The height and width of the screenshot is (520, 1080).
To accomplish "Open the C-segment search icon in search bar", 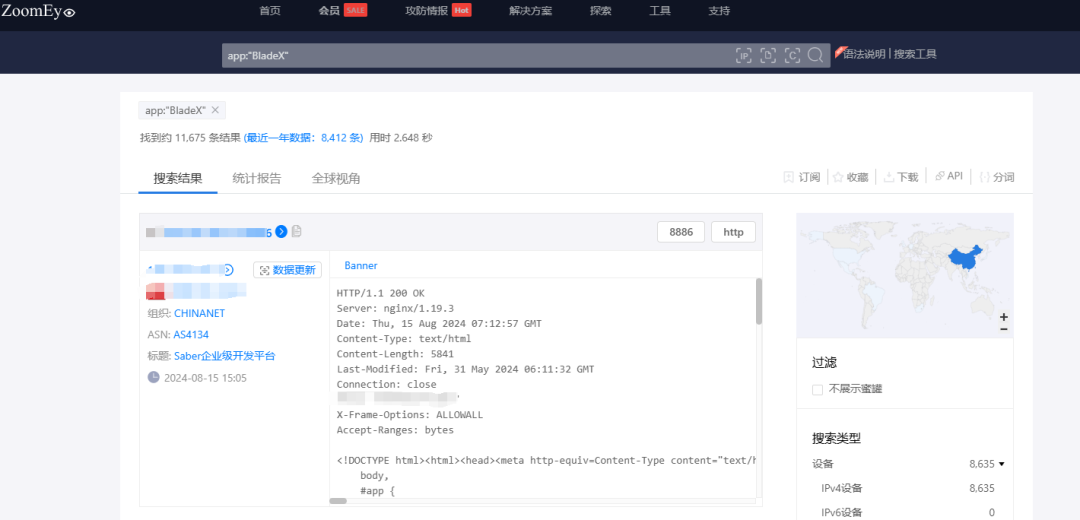I will 792,56.
